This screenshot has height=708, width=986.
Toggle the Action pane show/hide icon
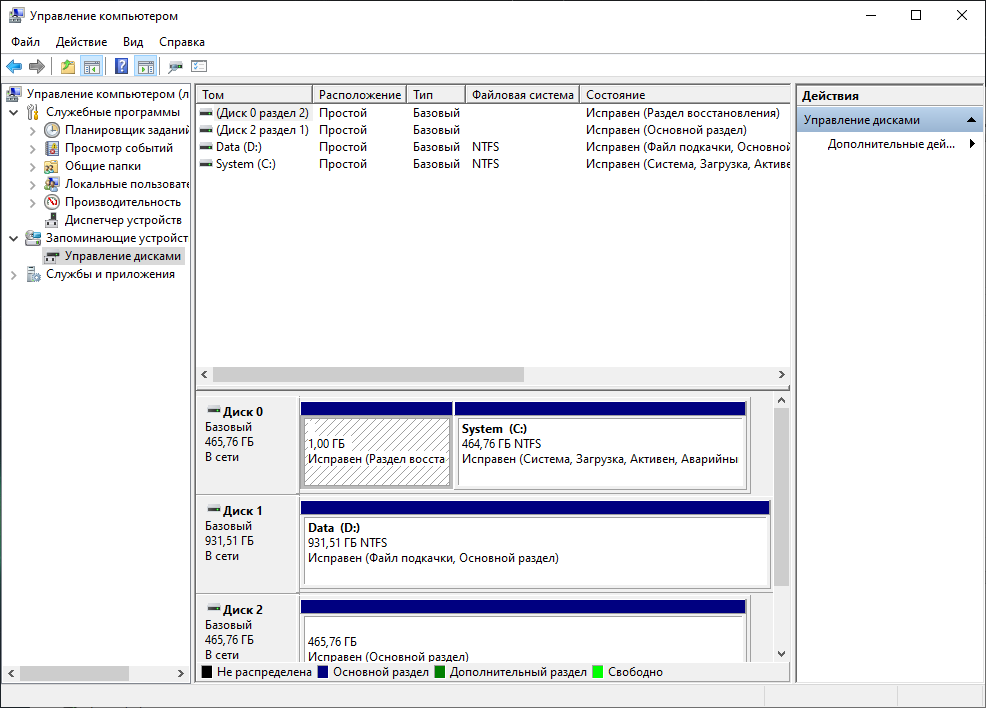(146, 67)
